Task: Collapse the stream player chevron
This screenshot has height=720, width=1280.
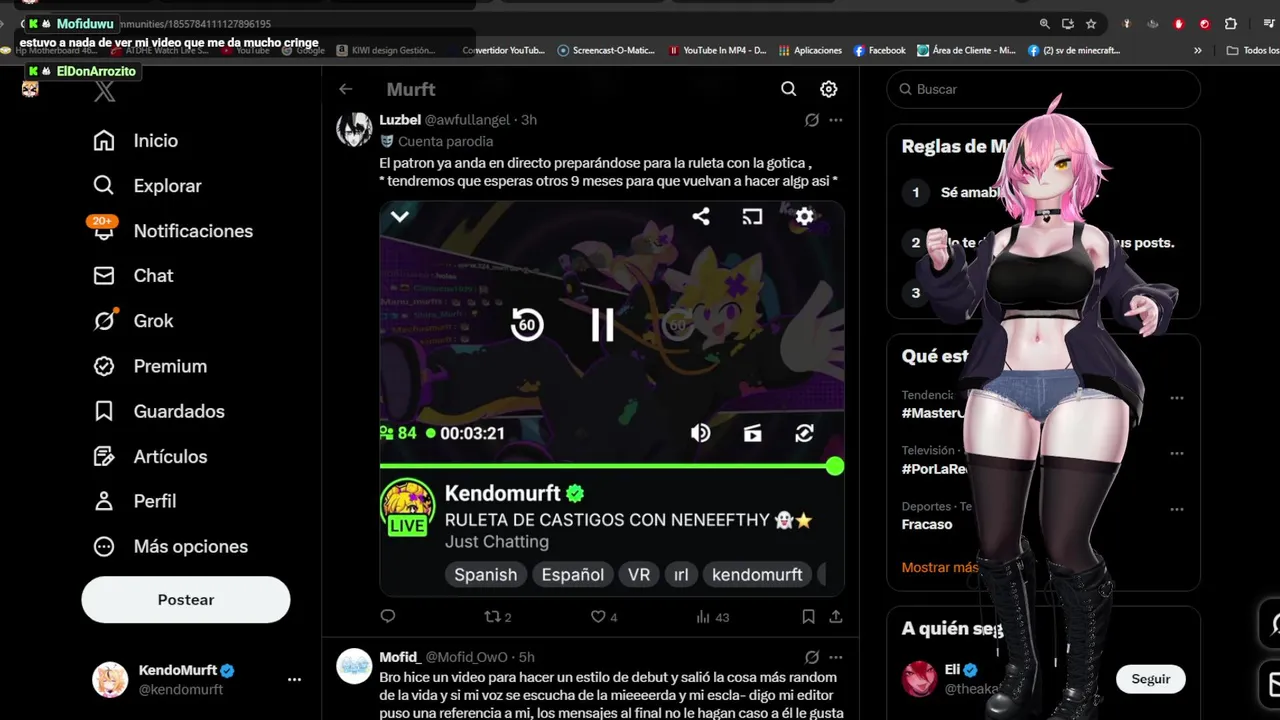Action: pyautogui.click(x=400, y=216)
